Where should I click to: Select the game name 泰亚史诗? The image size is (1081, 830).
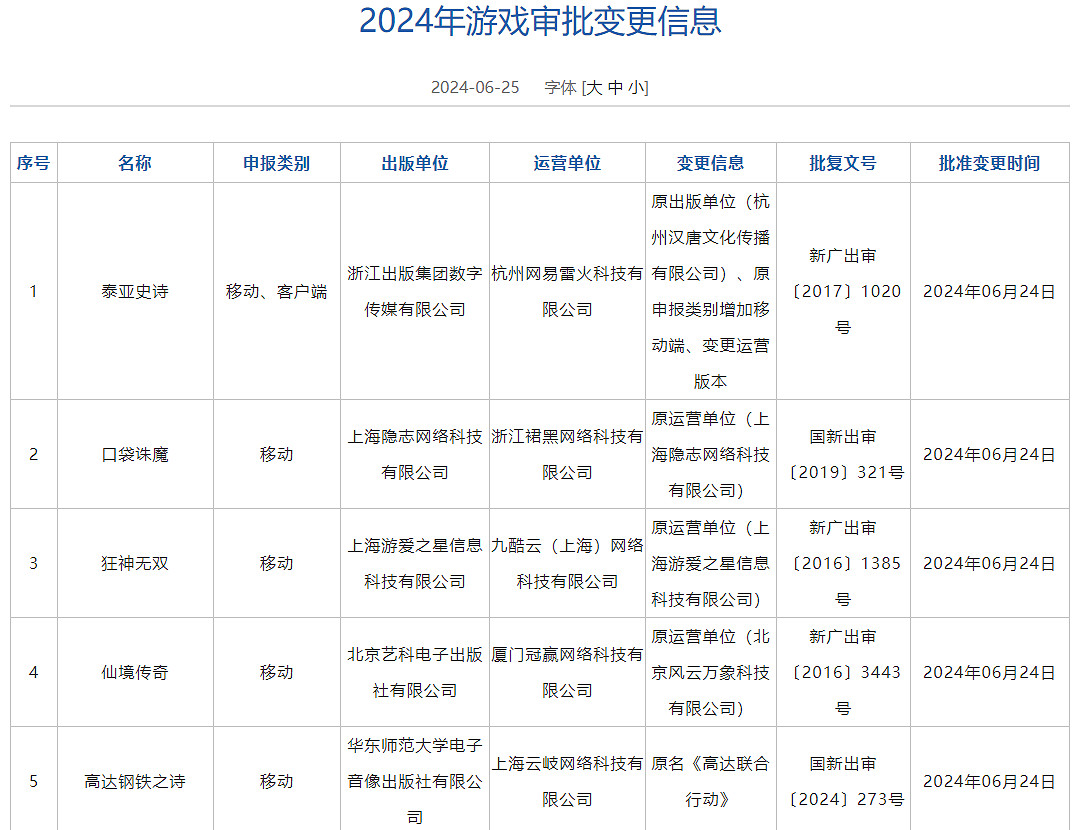tap(135, 292)
